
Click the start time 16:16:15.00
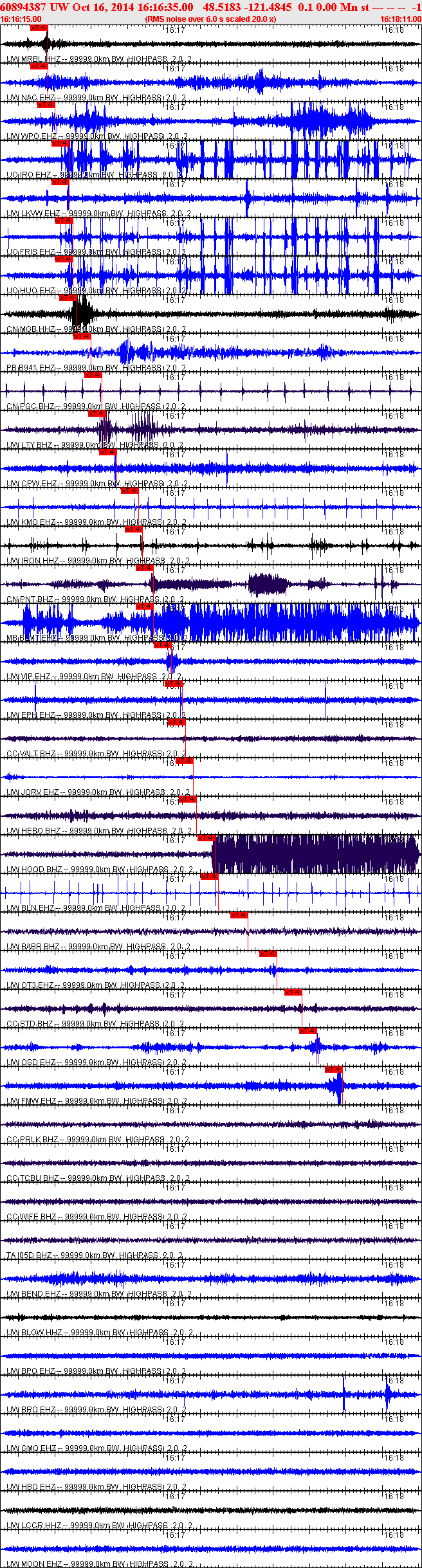(x=21, y=19)
